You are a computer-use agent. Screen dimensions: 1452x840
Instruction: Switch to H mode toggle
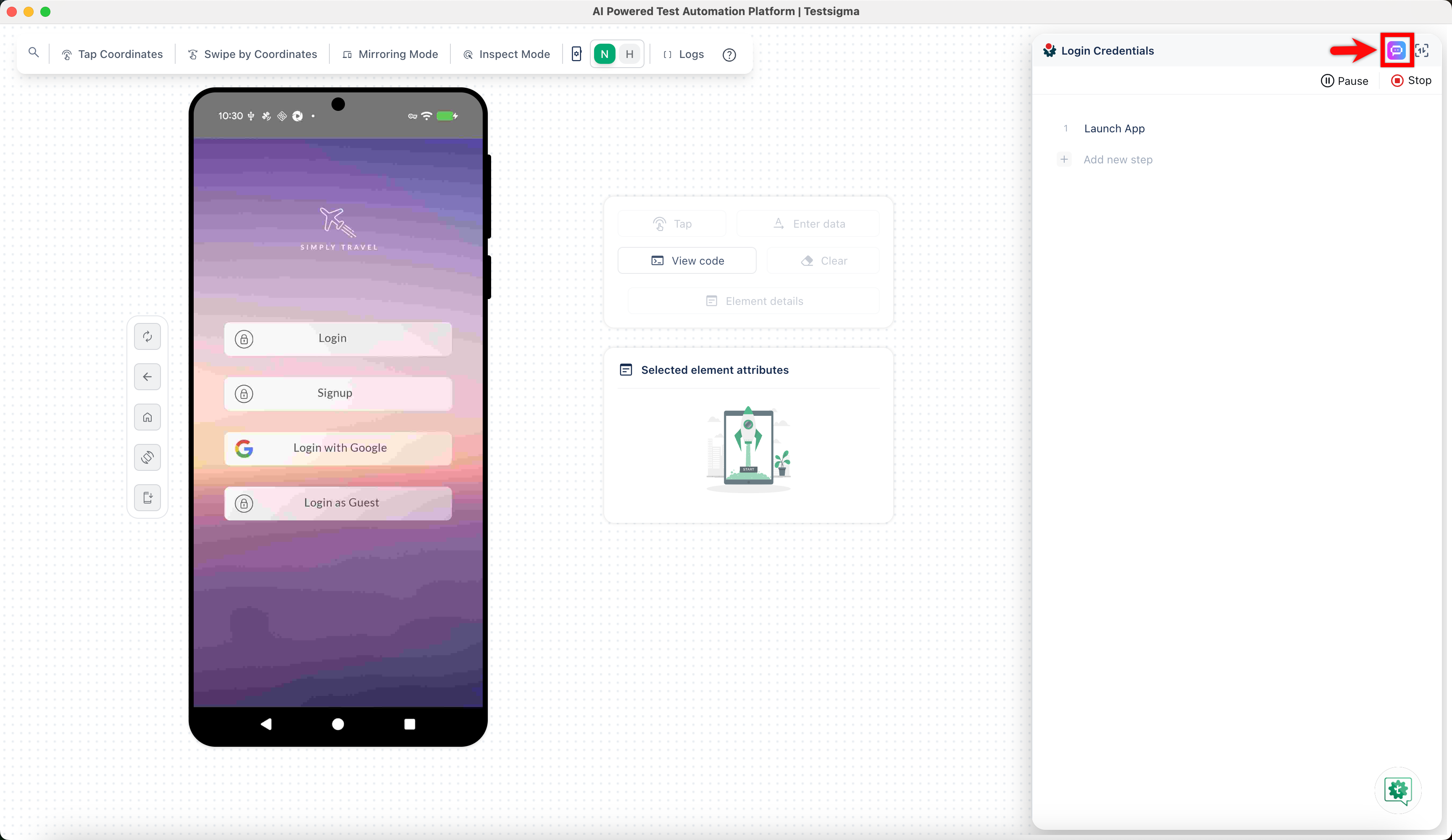(x=630, y=54)
